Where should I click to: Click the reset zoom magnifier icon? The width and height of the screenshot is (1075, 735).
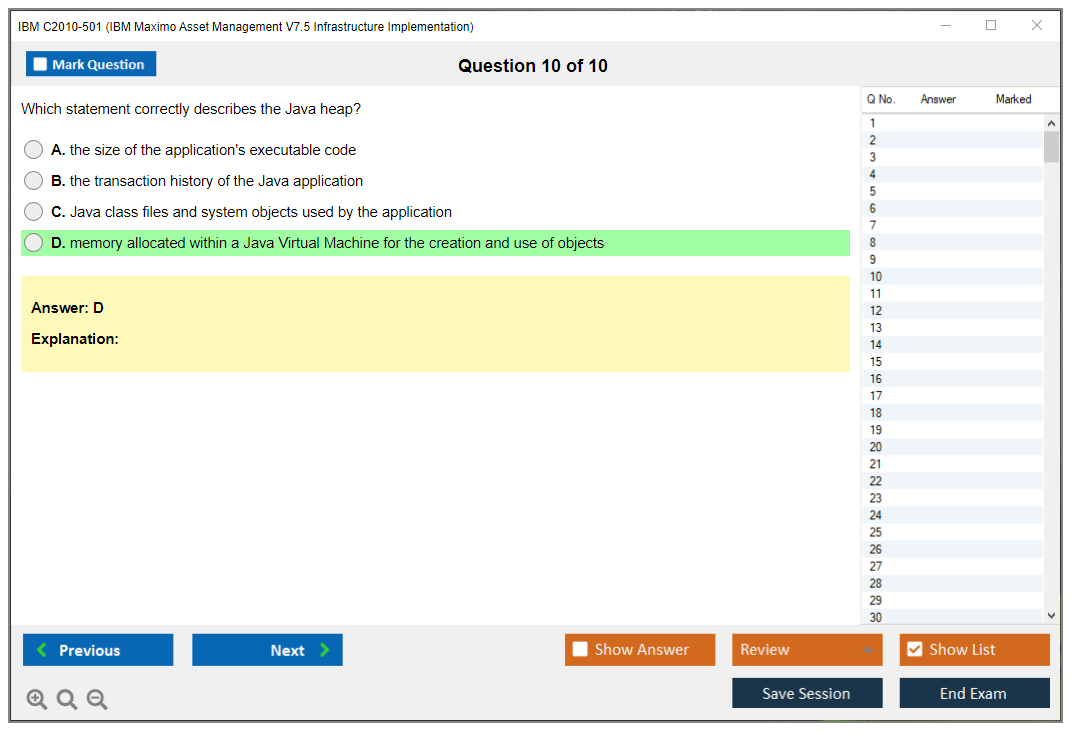(67, 700)
